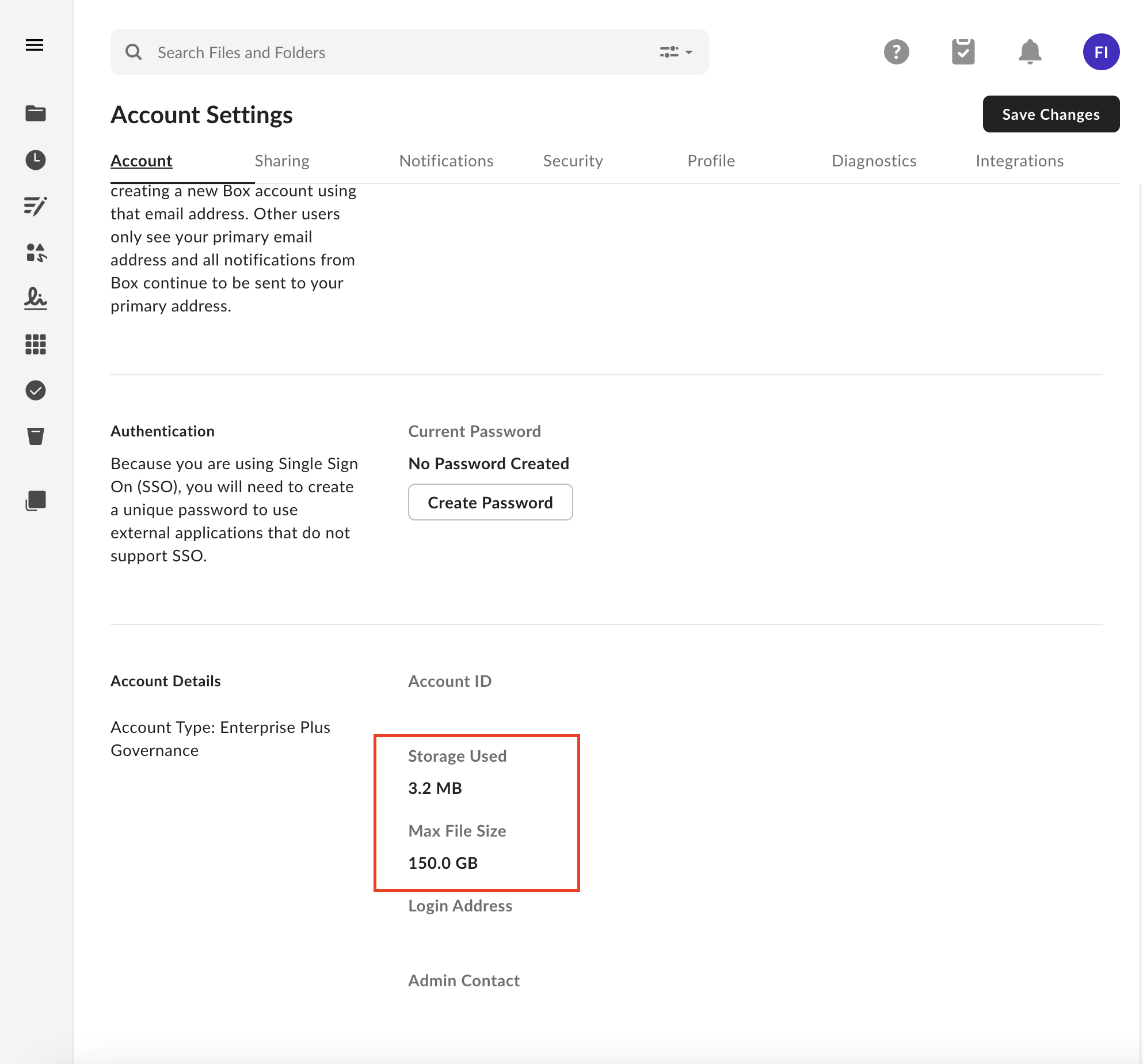Expand the search filter options dropdown

point(676,52)
